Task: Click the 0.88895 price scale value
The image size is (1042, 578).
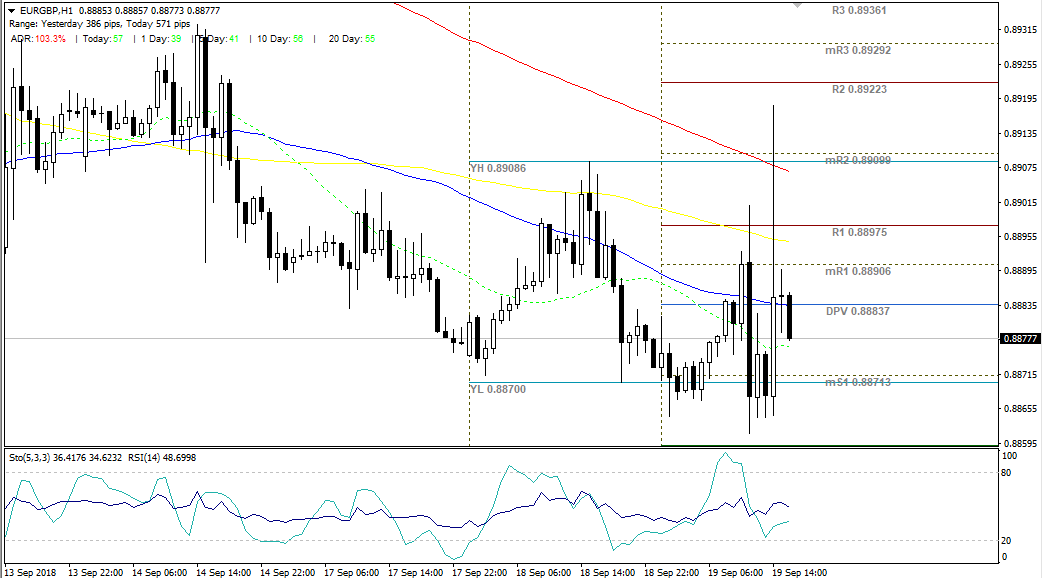Action: (x=1021, y=271)
